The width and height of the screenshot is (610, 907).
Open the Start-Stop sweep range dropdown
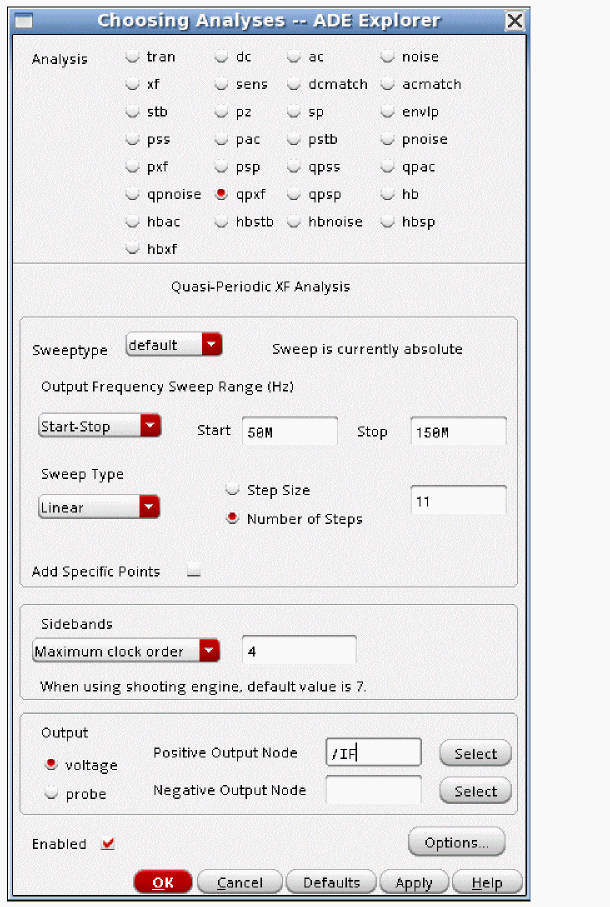click(x=99, y=426)
